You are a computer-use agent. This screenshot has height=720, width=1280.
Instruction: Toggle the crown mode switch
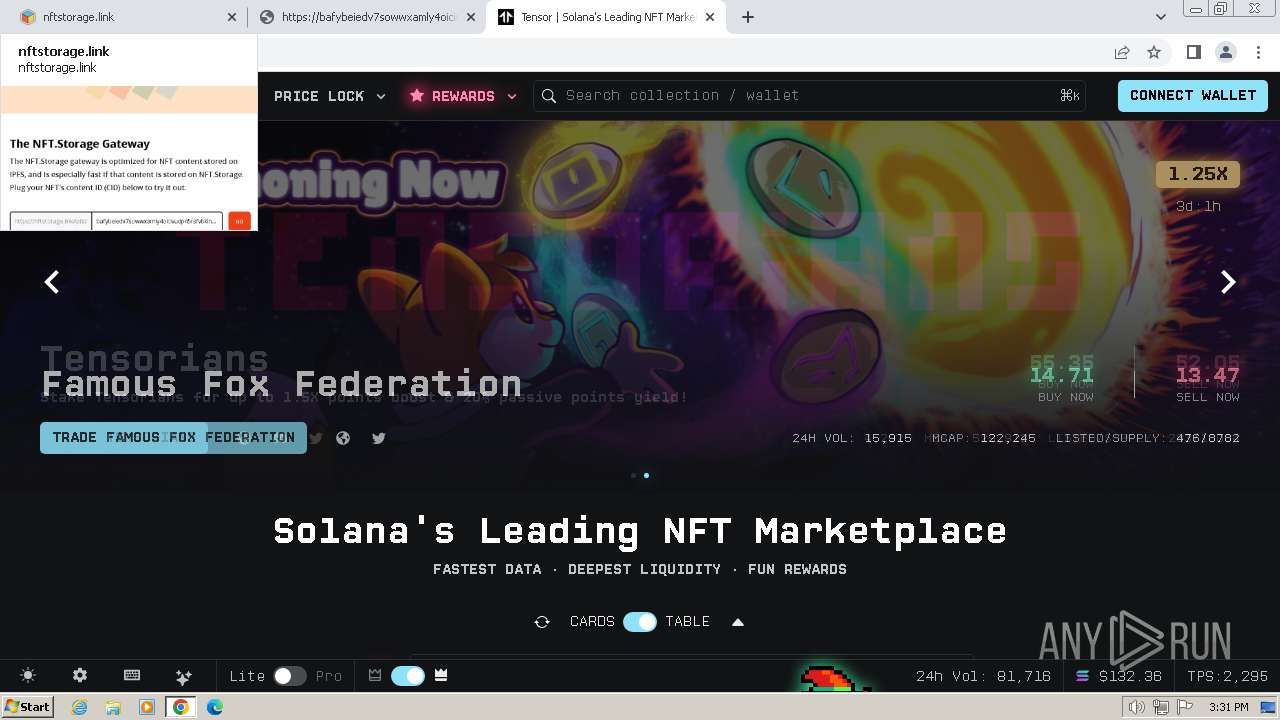pyautogui.click(x=408, y=676)
